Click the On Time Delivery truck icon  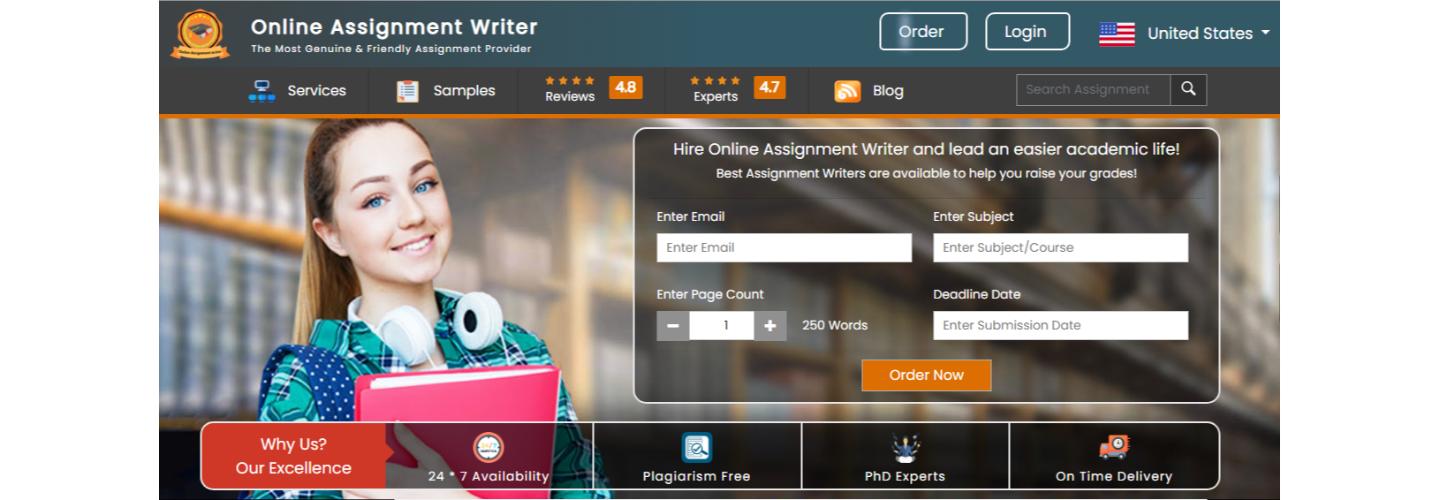tap(1113, 447)
